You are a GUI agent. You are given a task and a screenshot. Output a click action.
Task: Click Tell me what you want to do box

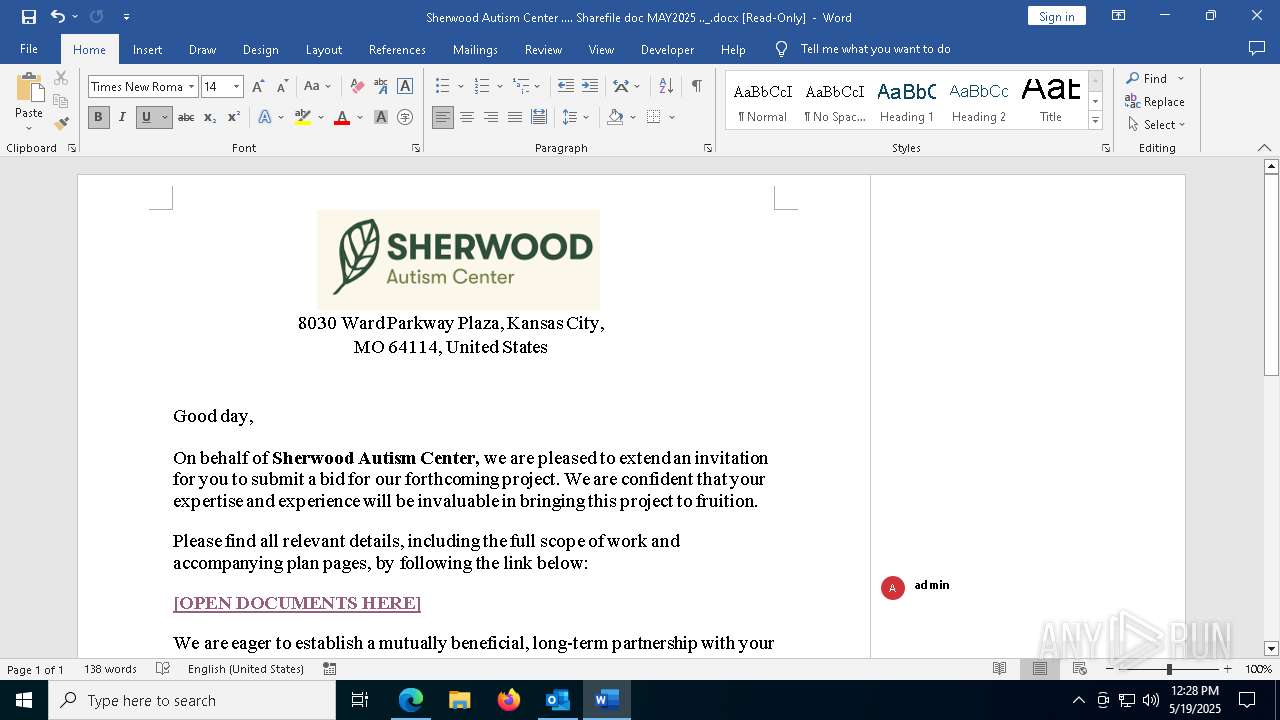[x=876, y=49]
